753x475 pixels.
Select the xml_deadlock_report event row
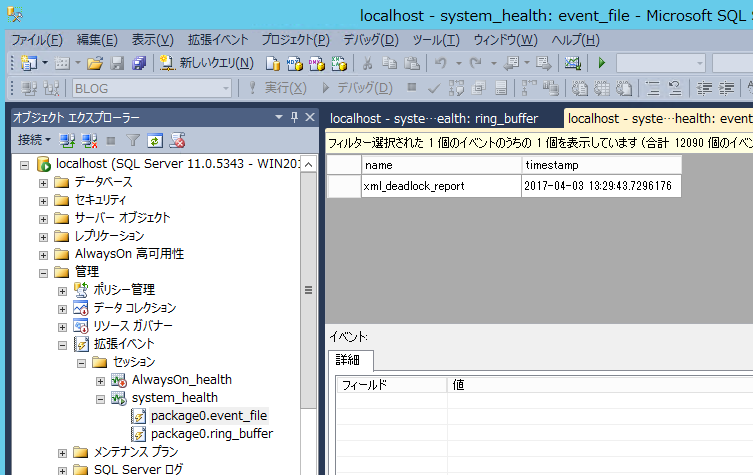pos(504,186)
